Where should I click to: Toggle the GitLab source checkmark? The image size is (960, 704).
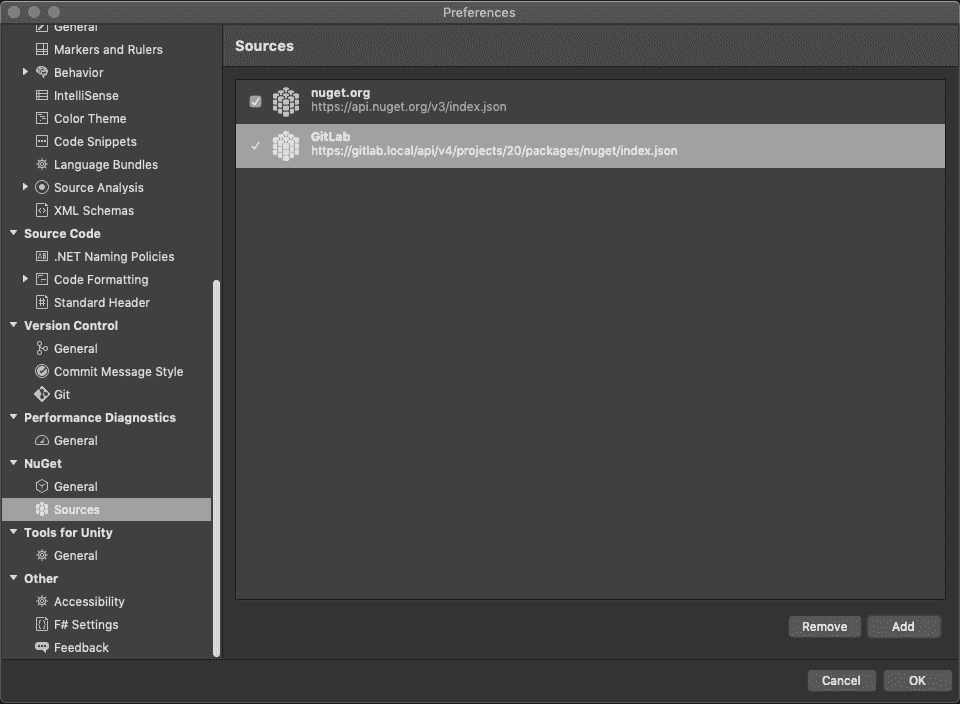tap(255, 146)
